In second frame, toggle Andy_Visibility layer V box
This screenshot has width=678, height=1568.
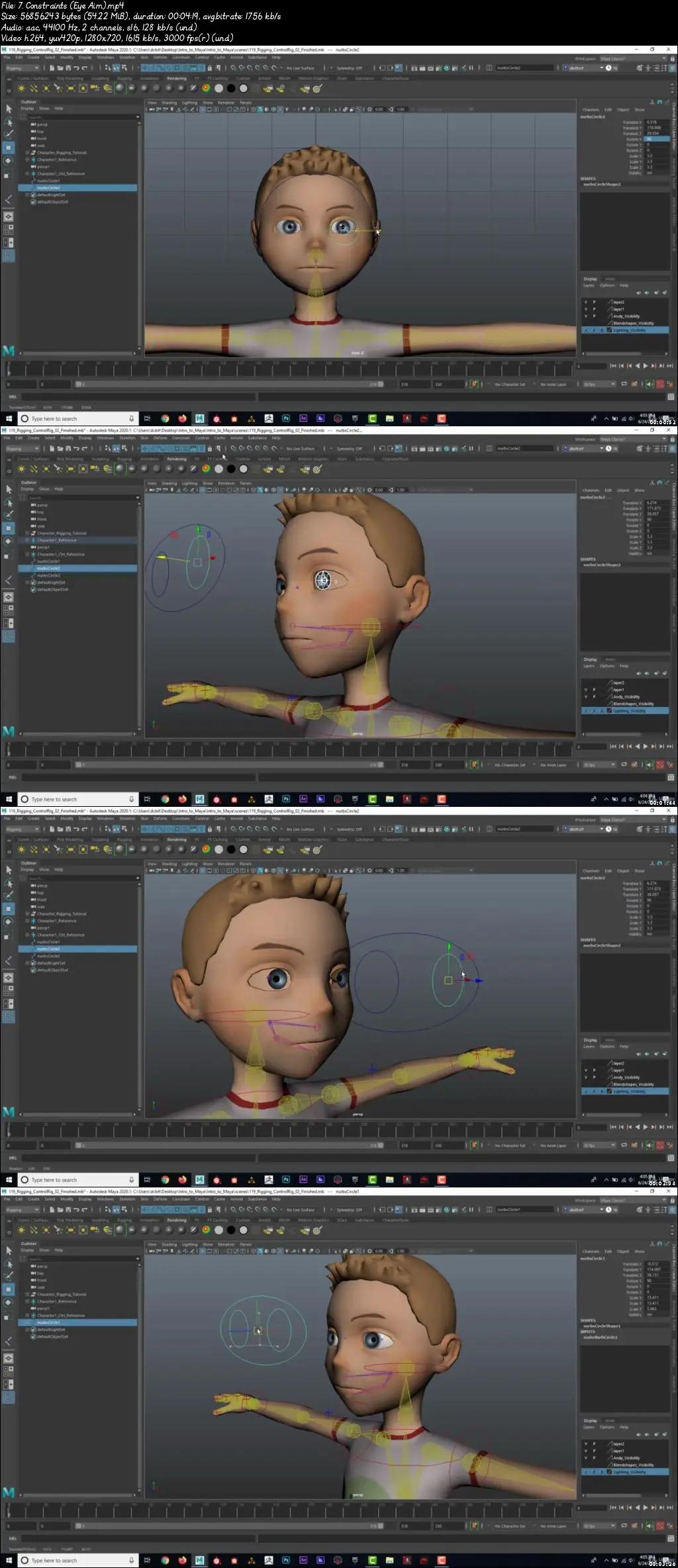(585, 697)
